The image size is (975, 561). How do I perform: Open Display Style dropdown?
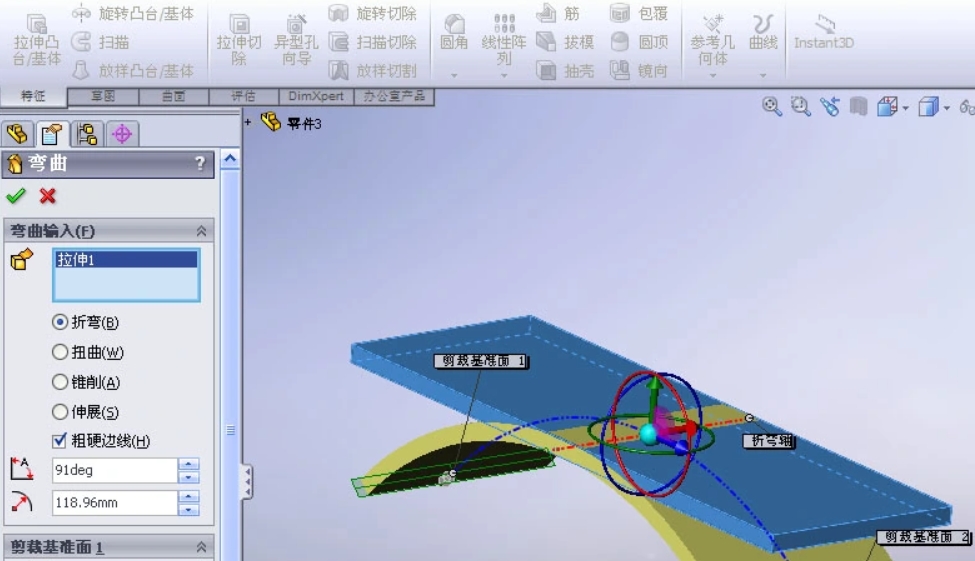pos(946,108)
